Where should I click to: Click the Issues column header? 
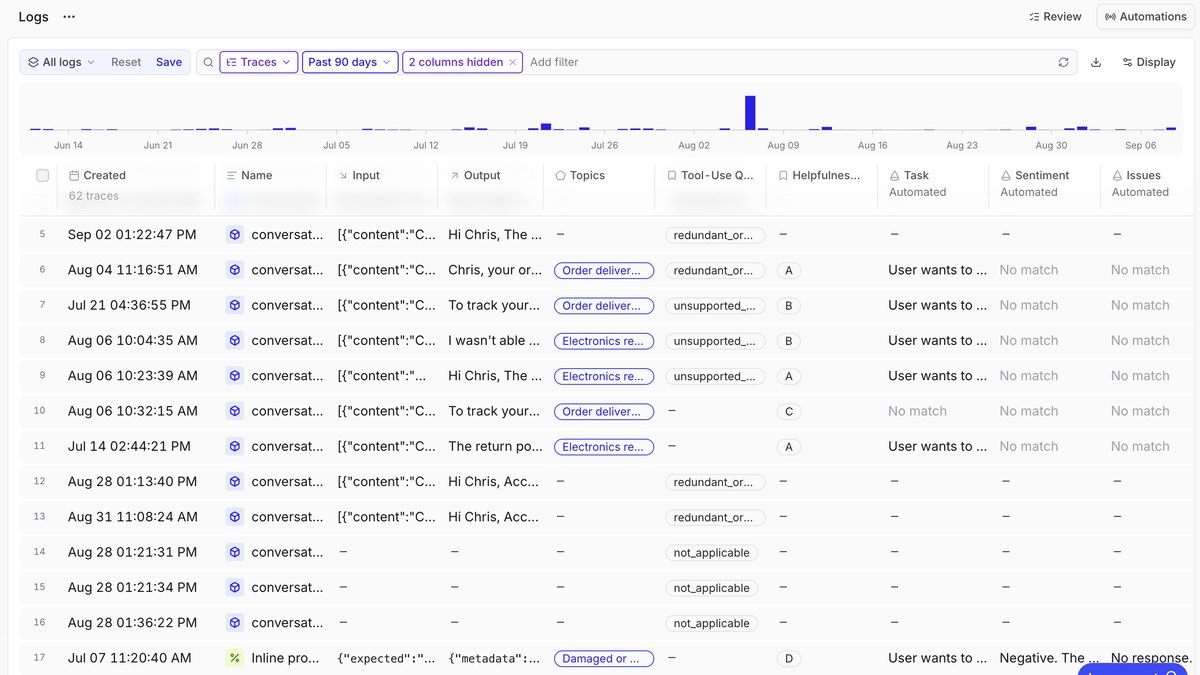(1136, 175)
